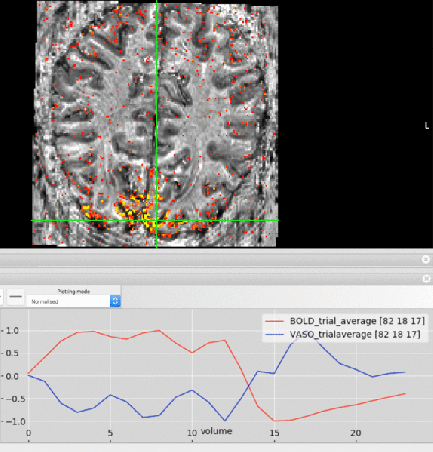
Task: Click the red BOLD curve peak near volume 8
Action: pos(159,330)
